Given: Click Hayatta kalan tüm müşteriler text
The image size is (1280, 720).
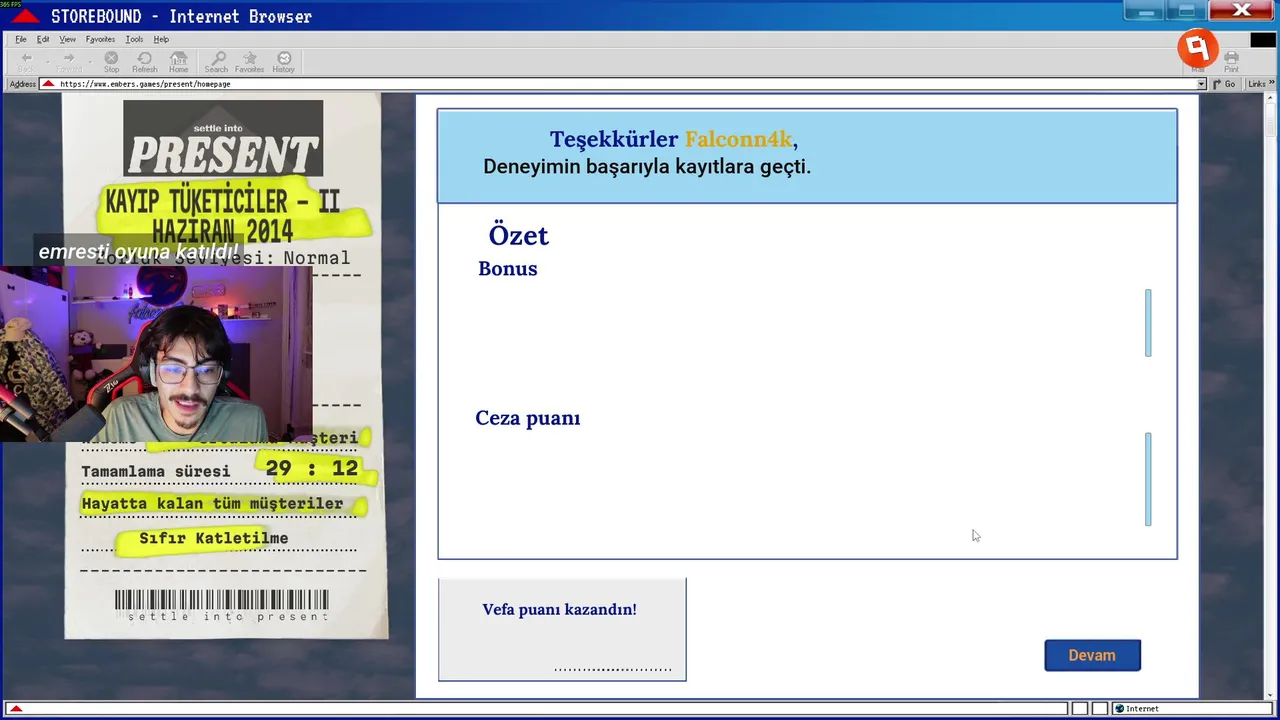Looking at the screenshot, I should coord(213,503).
